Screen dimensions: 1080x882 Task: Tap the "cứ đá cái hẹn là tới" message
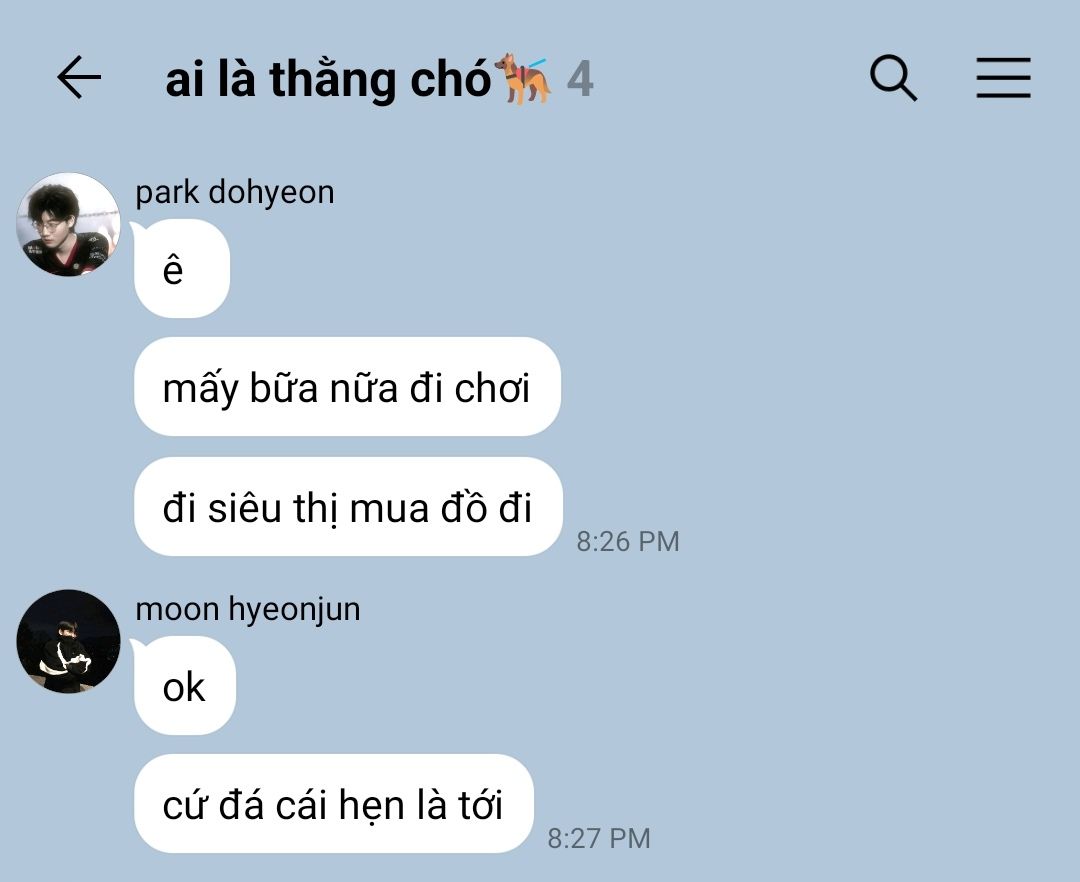pyautogui.click(x=334, y=804)
